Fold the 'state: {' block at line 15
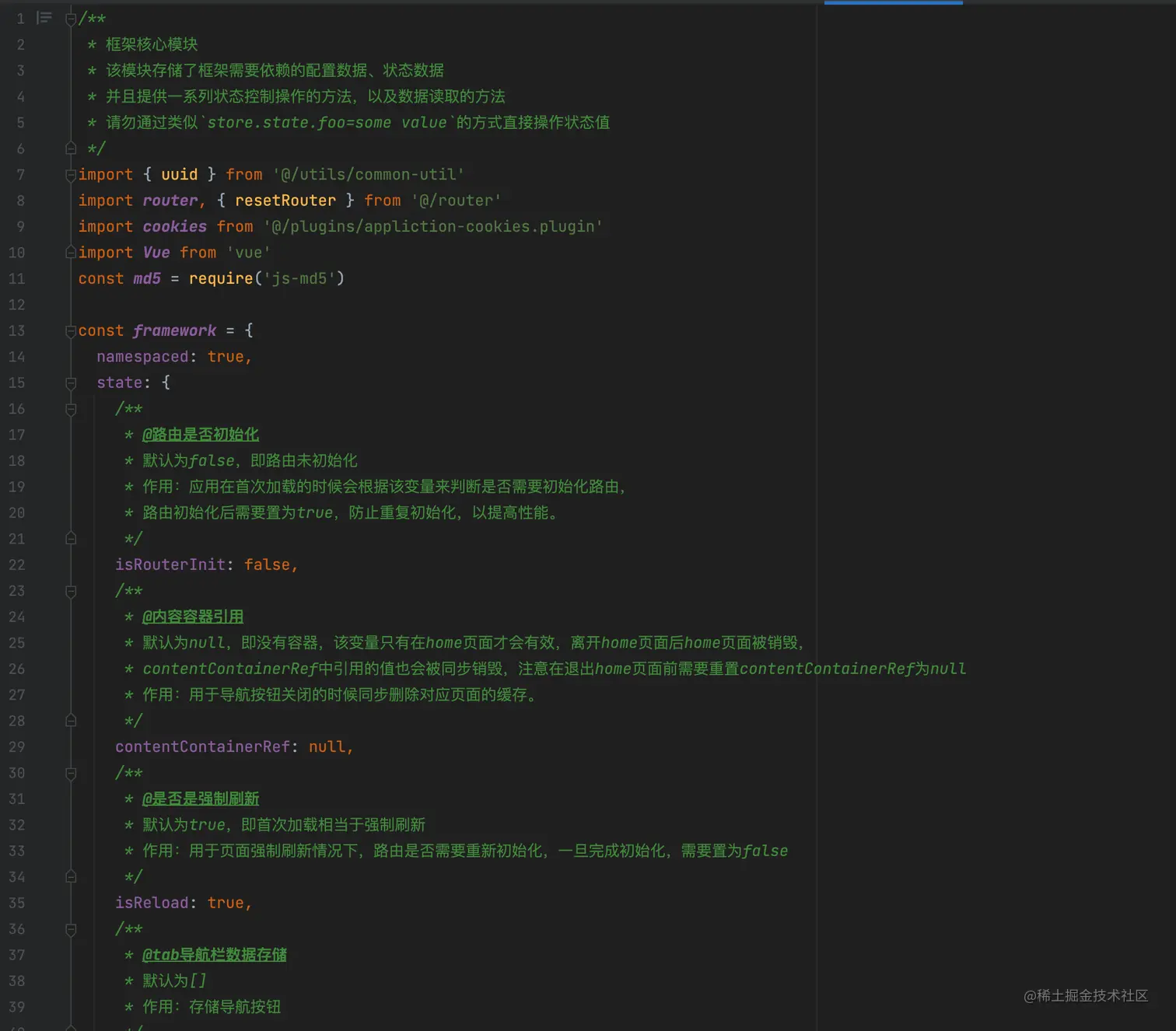The image size is (1176, 1031). tap(71, 383)
